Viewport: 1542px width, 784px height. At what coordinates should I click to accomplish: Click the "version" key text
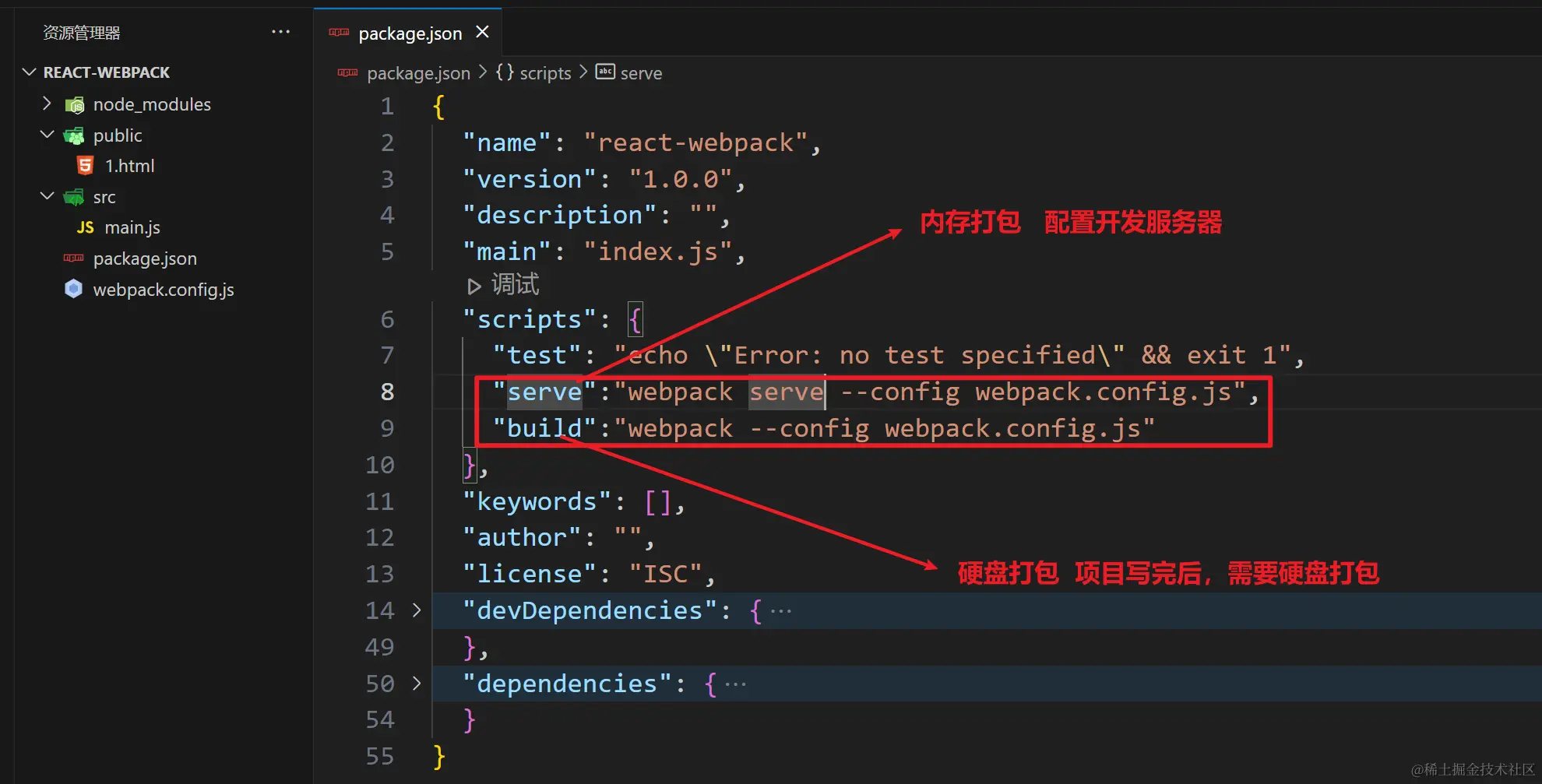pyautogui.click(x=530, y=179)
